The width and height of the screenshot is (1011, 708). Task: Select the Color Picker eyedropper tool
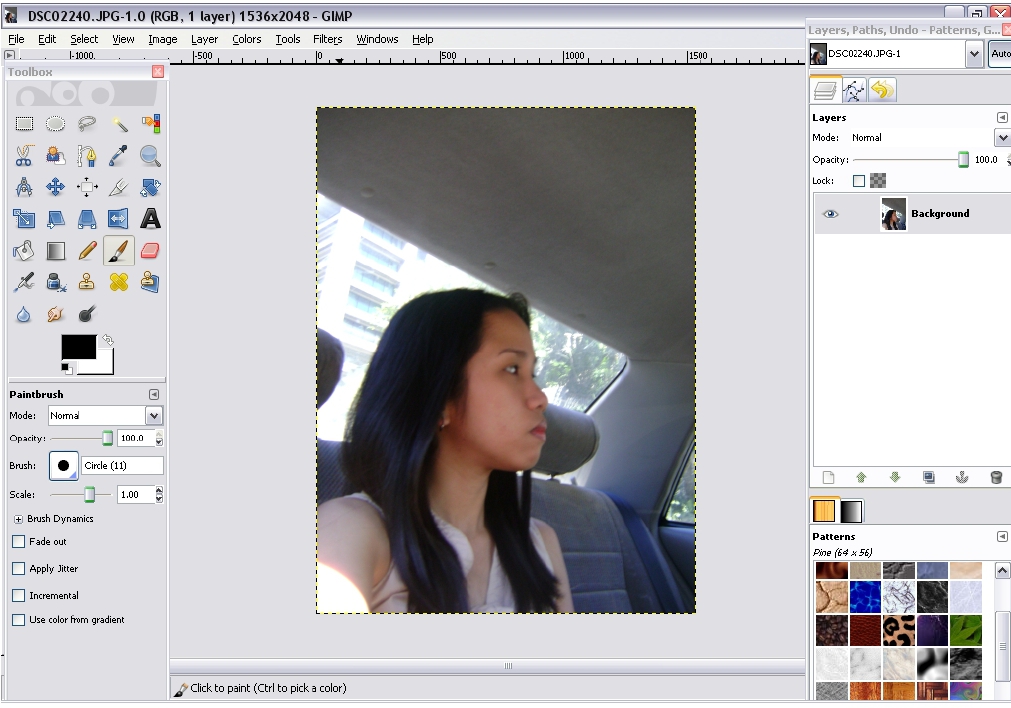(119, 156)
